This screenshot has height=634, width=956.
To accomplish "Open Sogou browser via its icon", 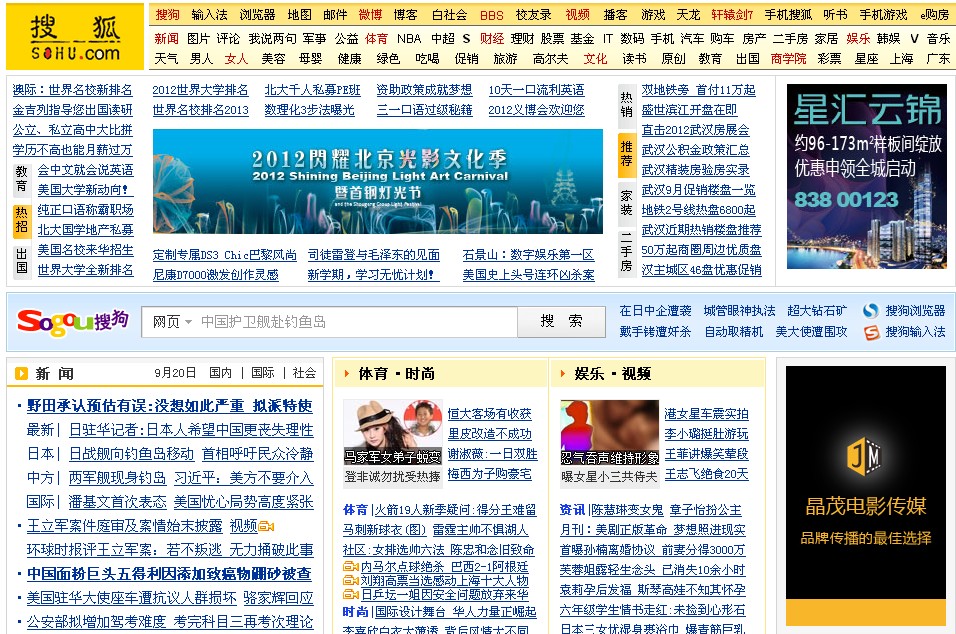I will point(871,311).
